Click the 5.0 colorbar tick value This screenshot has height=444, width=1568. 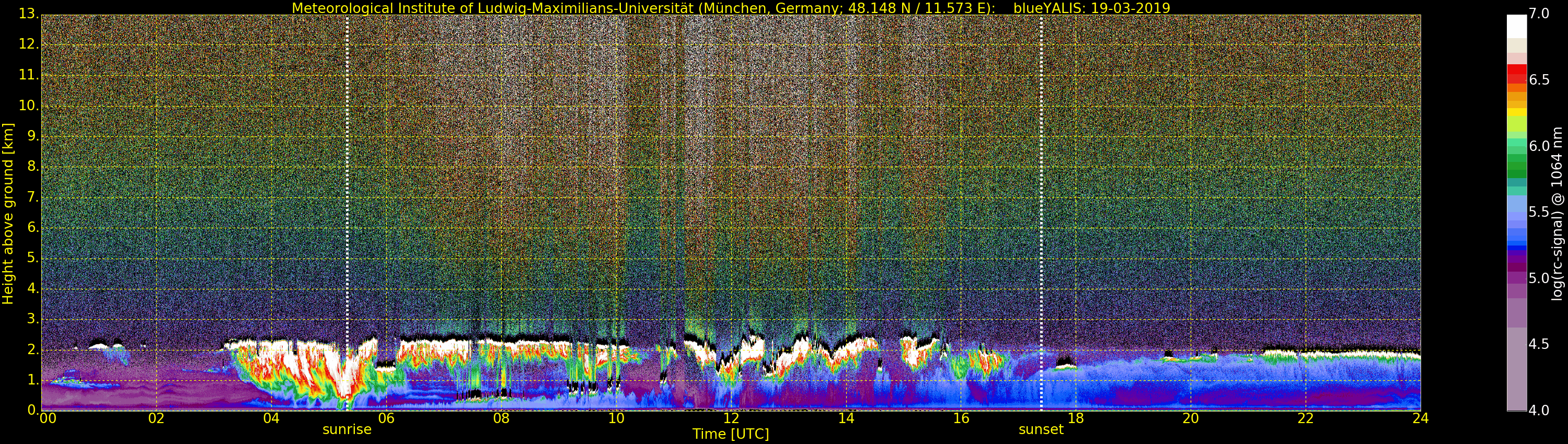point(1539,278)
